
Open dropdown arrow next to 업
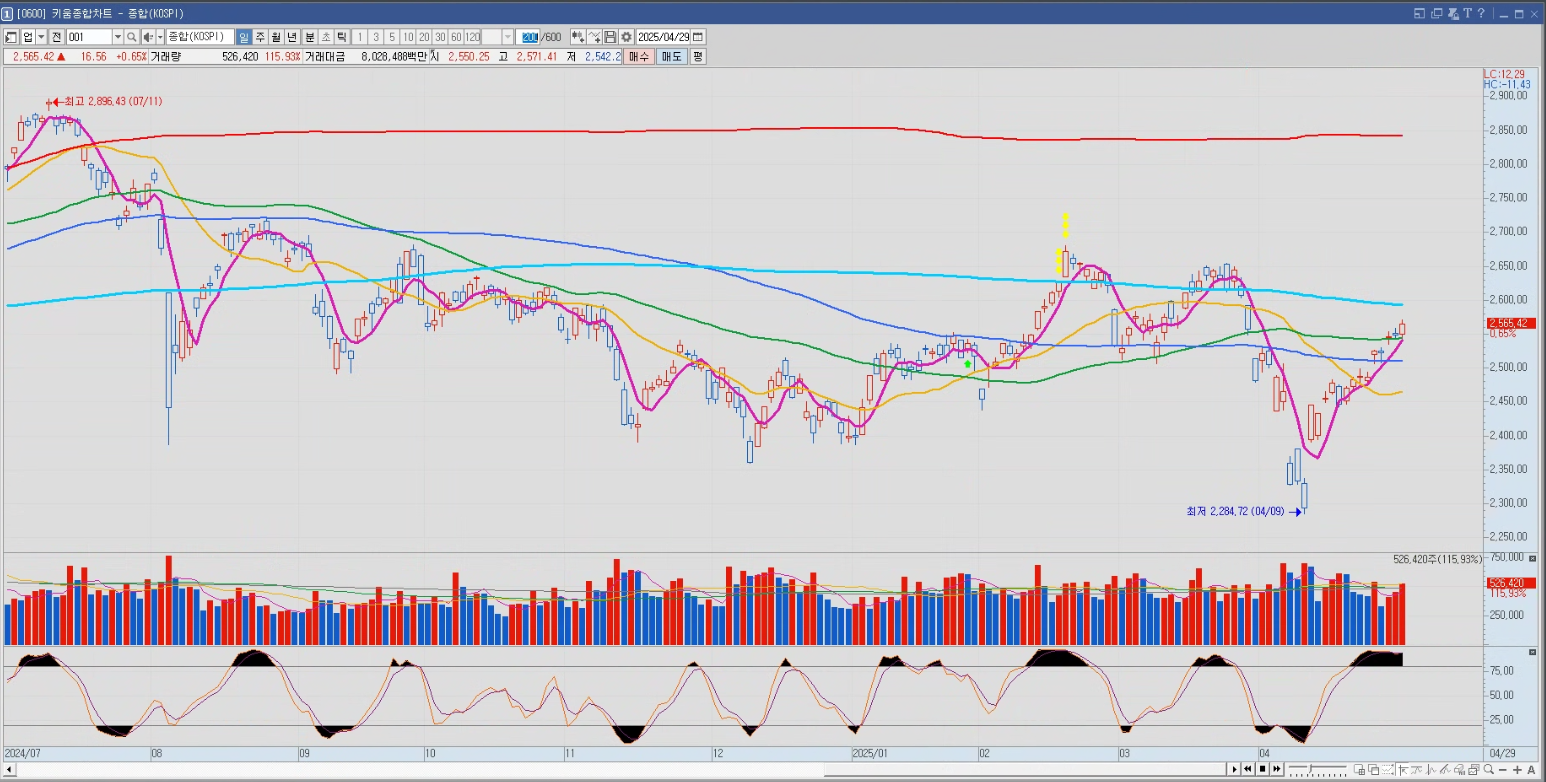41,37
